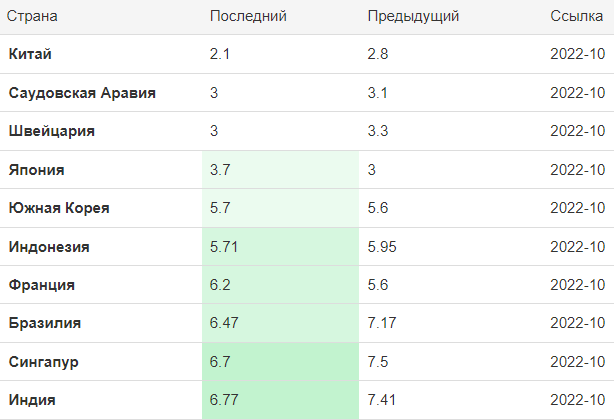Screen dimensions: 614x420
Task: Select the green 6.77 value cell
Action: click(280, 400)
